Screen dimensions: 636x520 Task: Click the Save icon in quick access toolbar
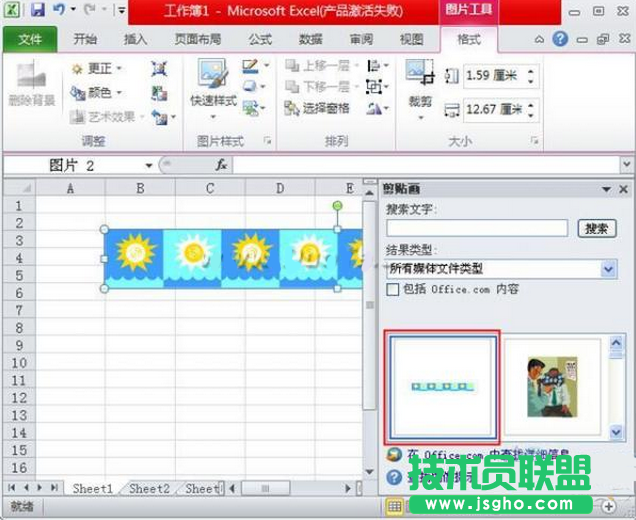37,10
